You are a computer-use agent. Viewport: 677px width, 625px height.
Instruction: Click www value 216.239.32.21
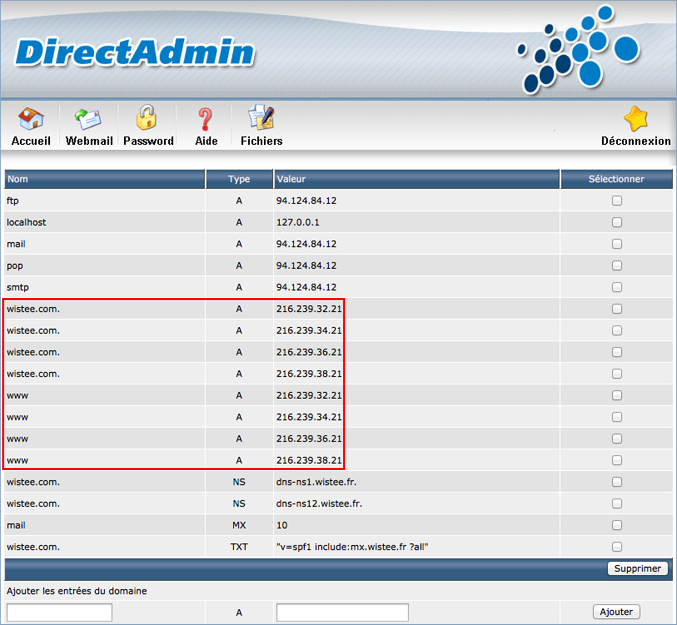pos(309,395)
